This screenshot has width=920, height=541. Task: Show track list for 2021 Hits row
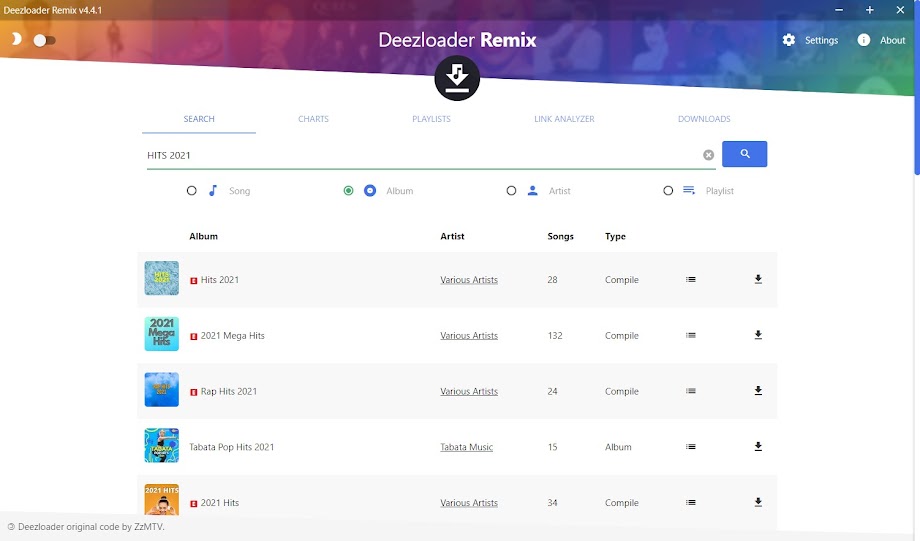pos(691,503)
